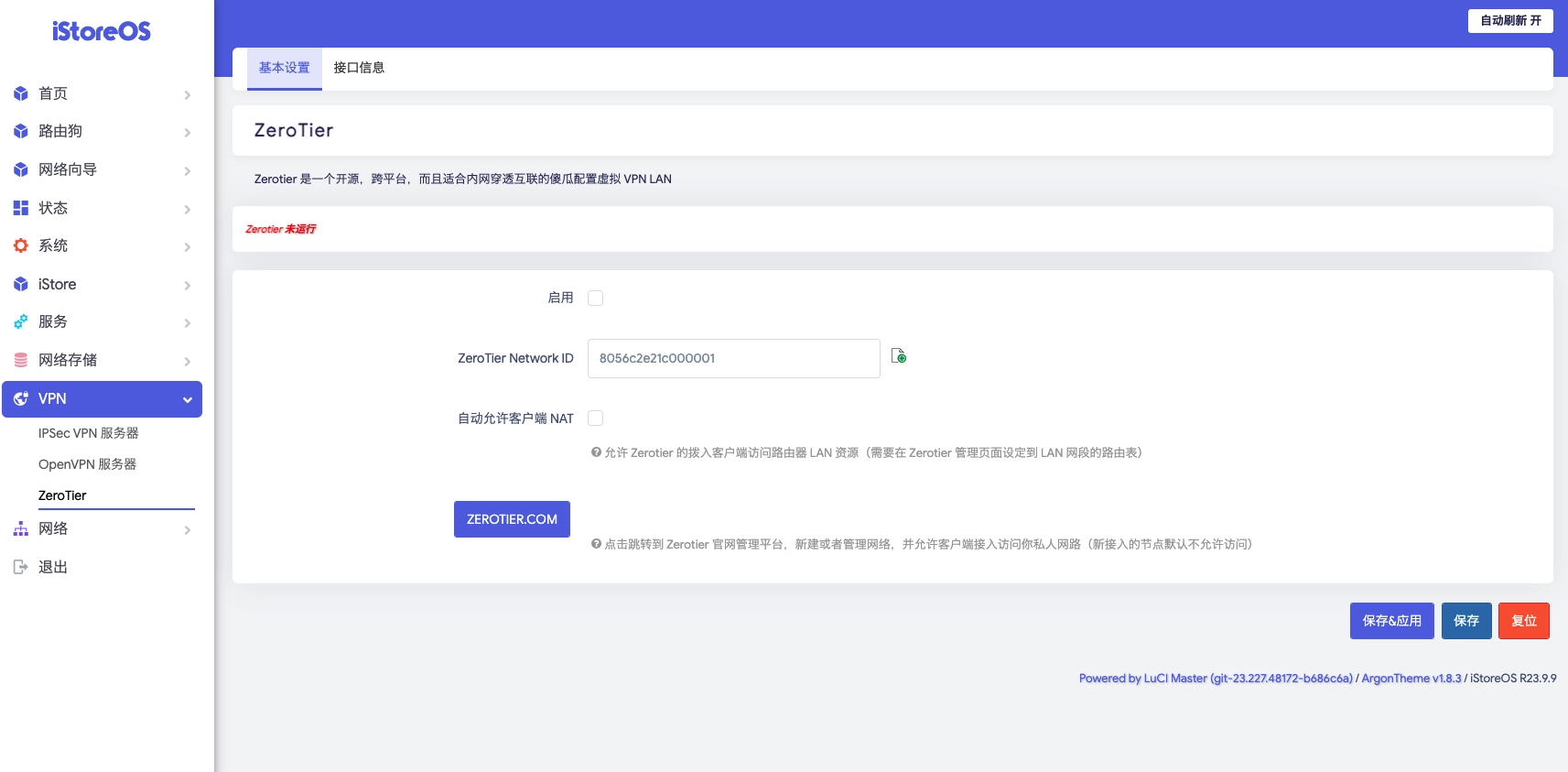Screen dimensions: 1568x772
Task: Click the VPN globe icon
Action: tap(21, 398)
